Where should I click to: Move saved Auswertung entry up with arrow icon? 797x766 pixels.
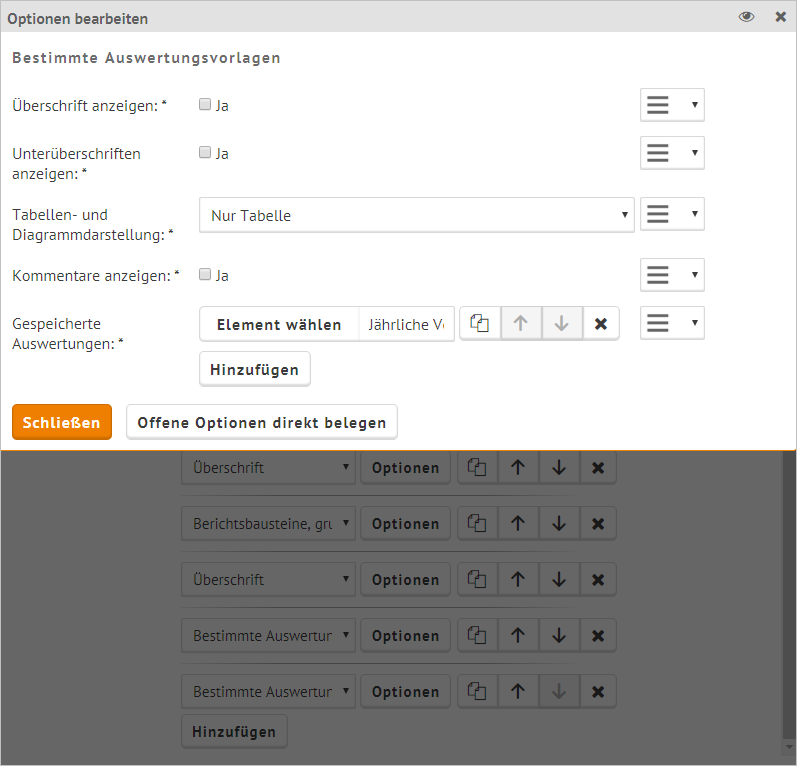click(521, 323)
